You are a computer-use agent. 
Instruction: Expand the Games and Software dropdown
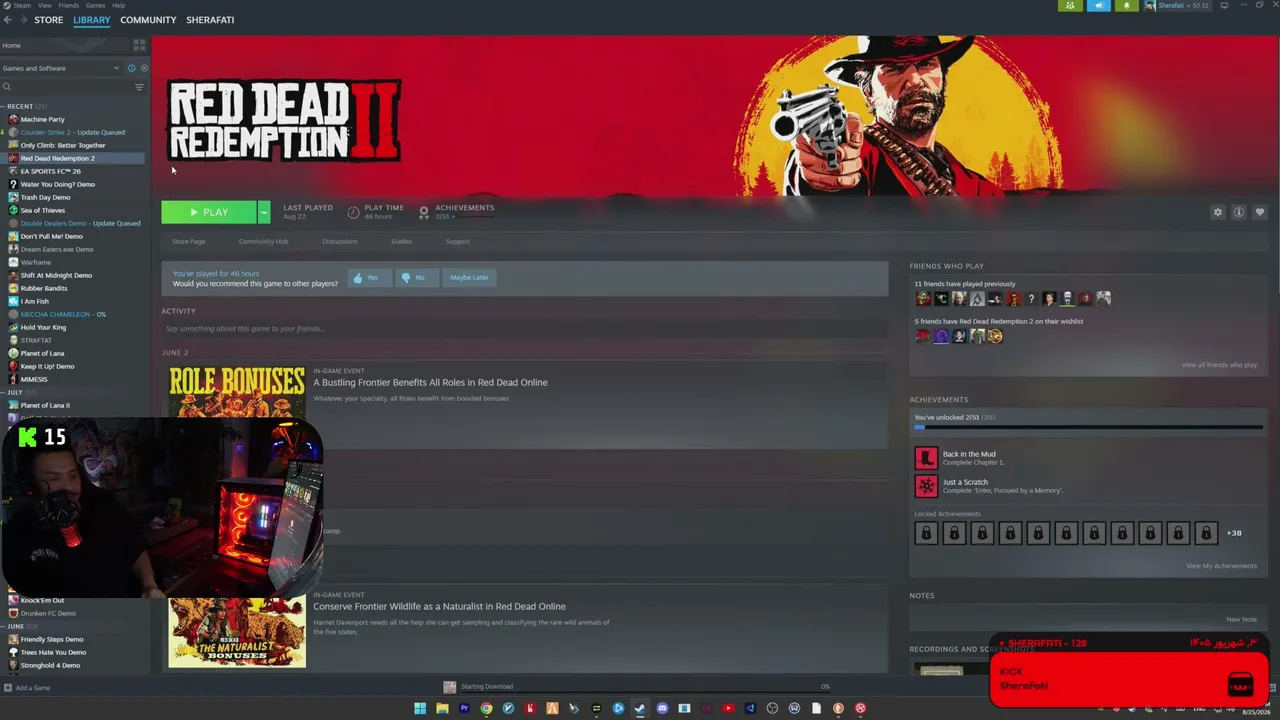pos(116,68)
